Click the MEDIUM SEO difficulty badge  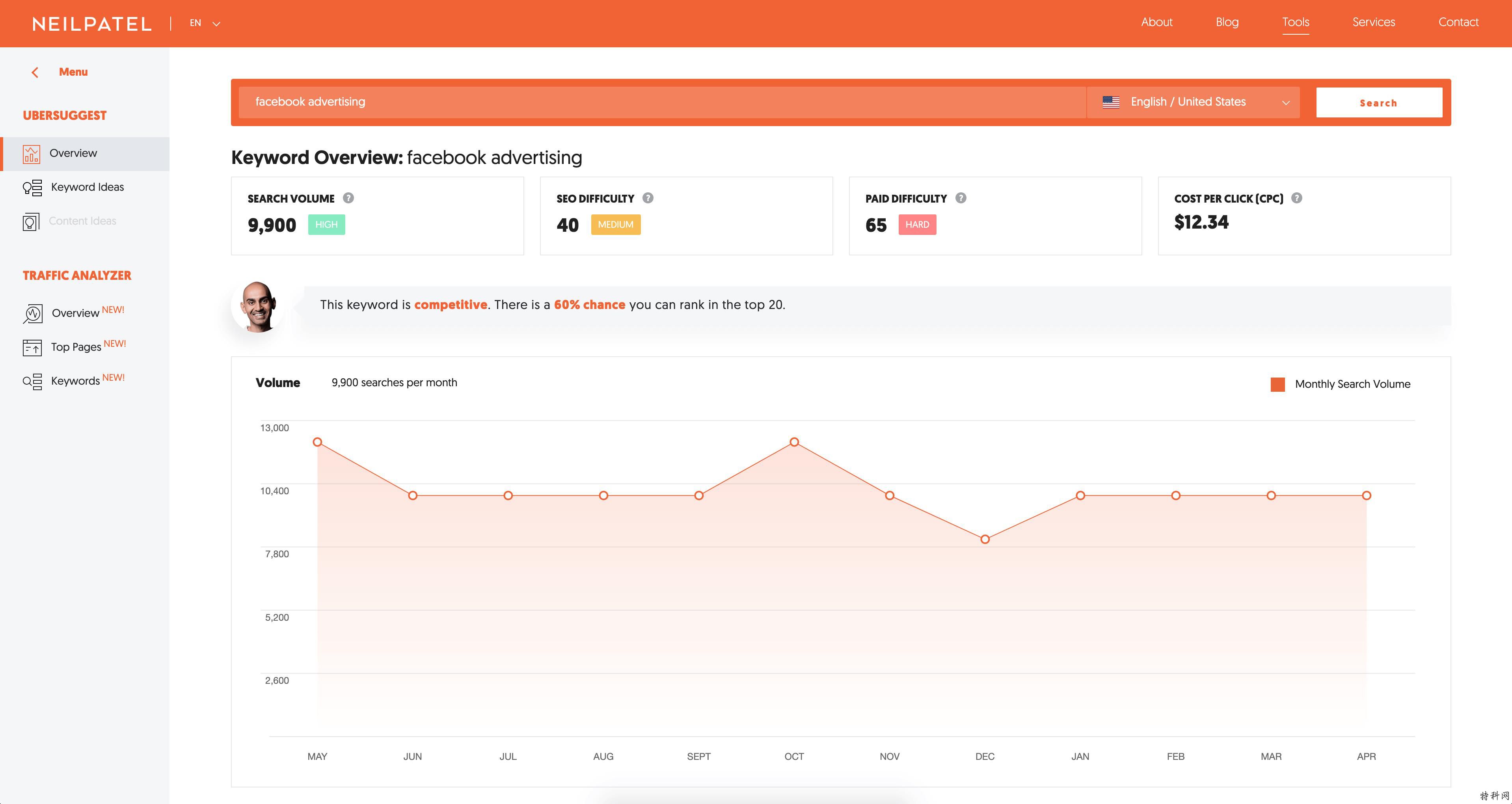(616, 225)
